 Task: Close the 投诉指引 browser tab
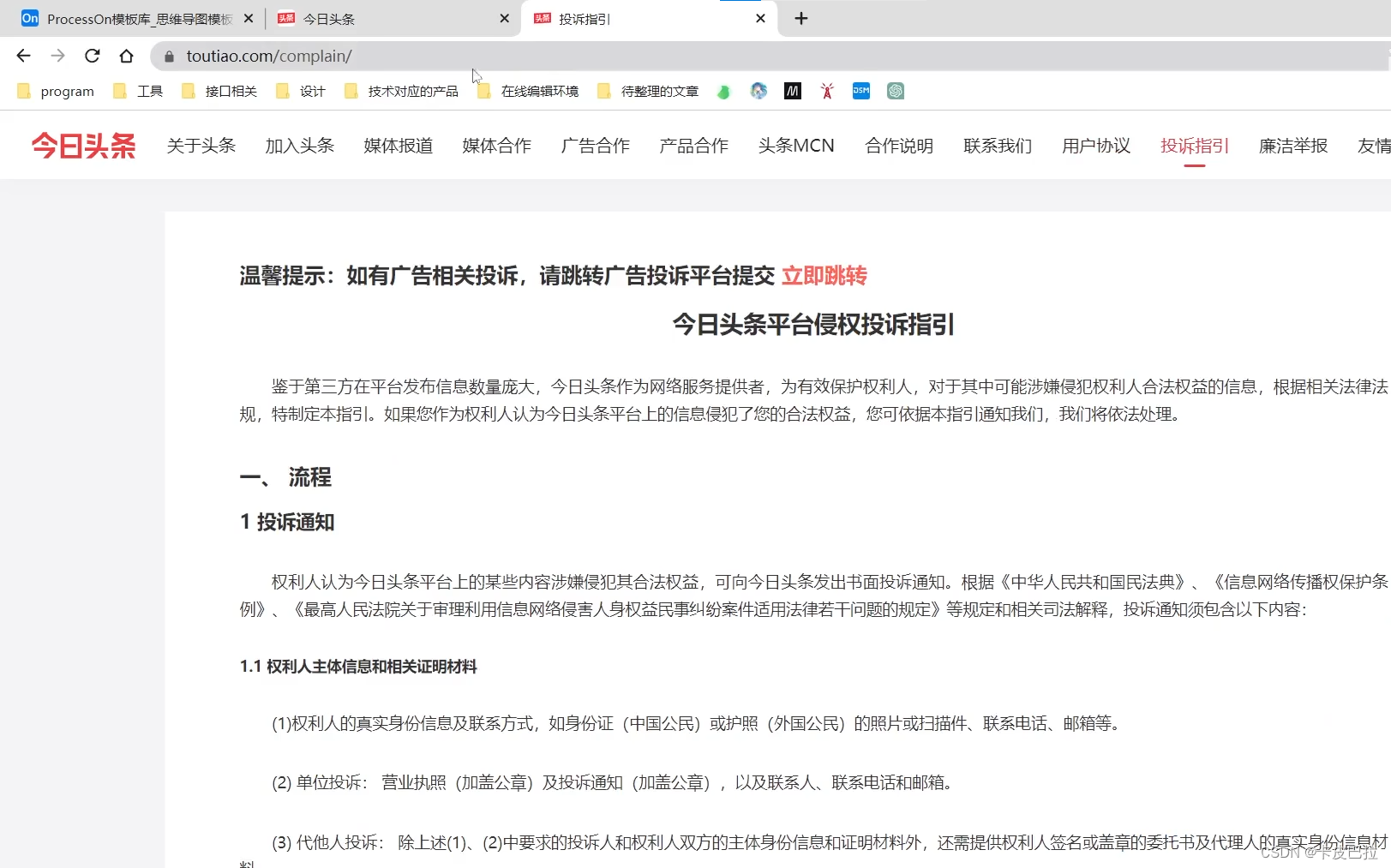point(760,18)
